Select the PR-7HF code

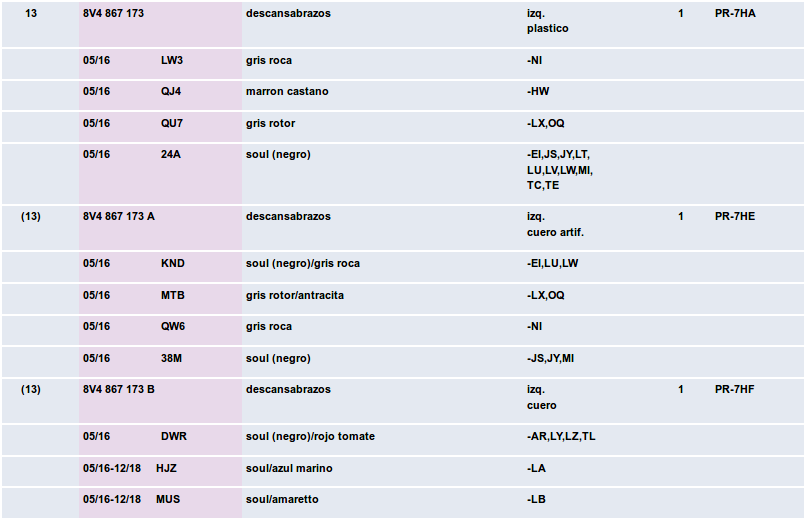click(735, 390)
